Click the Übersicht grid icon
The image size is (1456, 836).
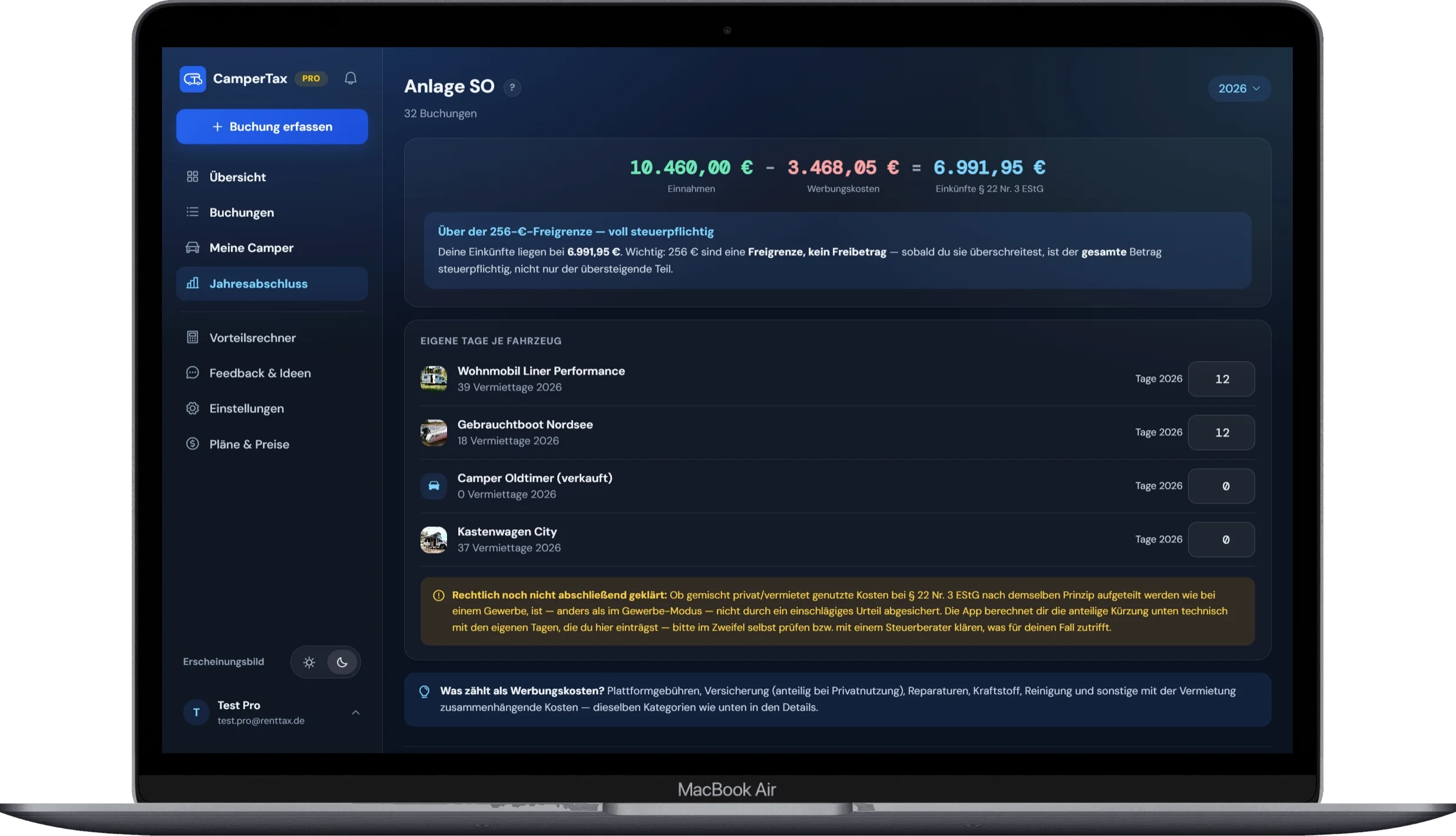coord(193,177)
